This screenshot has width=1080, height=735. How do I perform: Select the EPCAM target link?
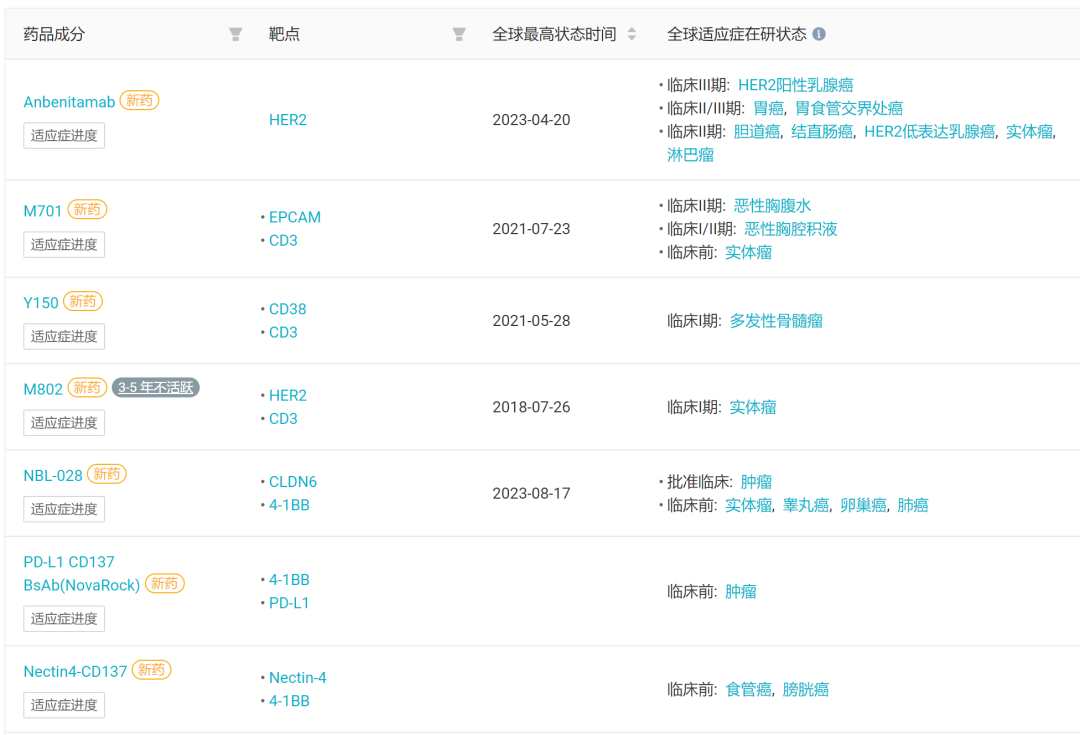pyautogui.click(x=295, y=217)
